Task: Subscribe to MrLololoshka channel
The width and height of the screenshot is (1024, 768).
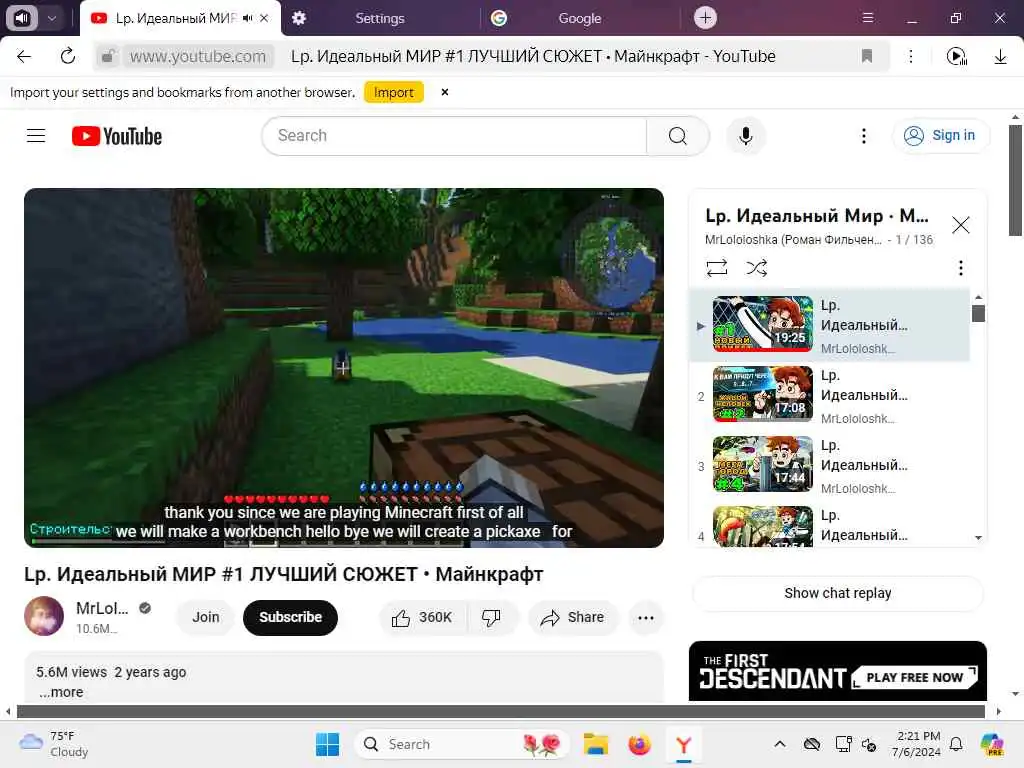Action: 291,617
